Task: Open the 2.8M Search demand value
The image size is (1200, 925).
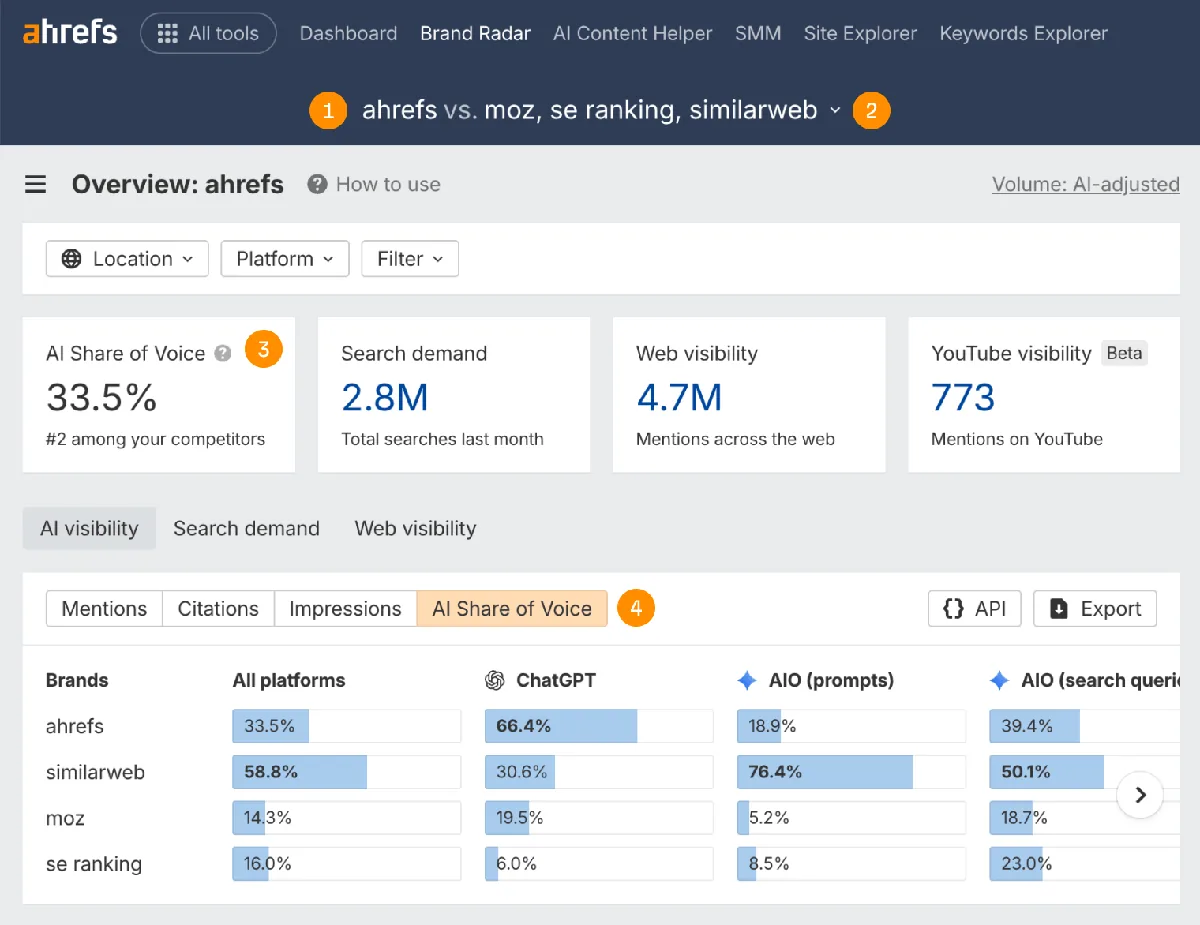Action: tap(385, 397)
